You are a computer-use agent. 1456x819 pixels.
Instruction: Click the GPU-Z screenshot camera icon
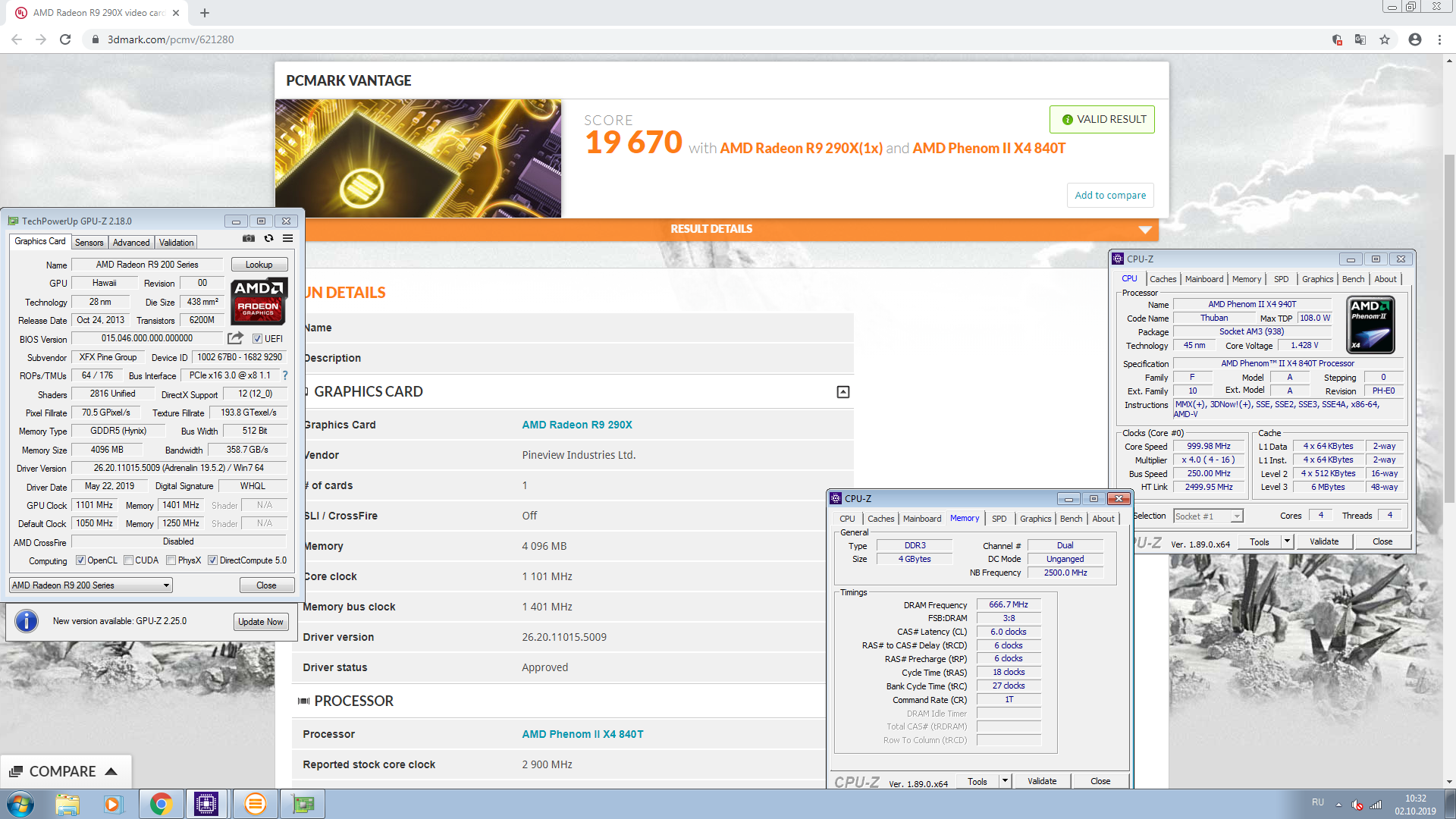[x=249, y=238]
